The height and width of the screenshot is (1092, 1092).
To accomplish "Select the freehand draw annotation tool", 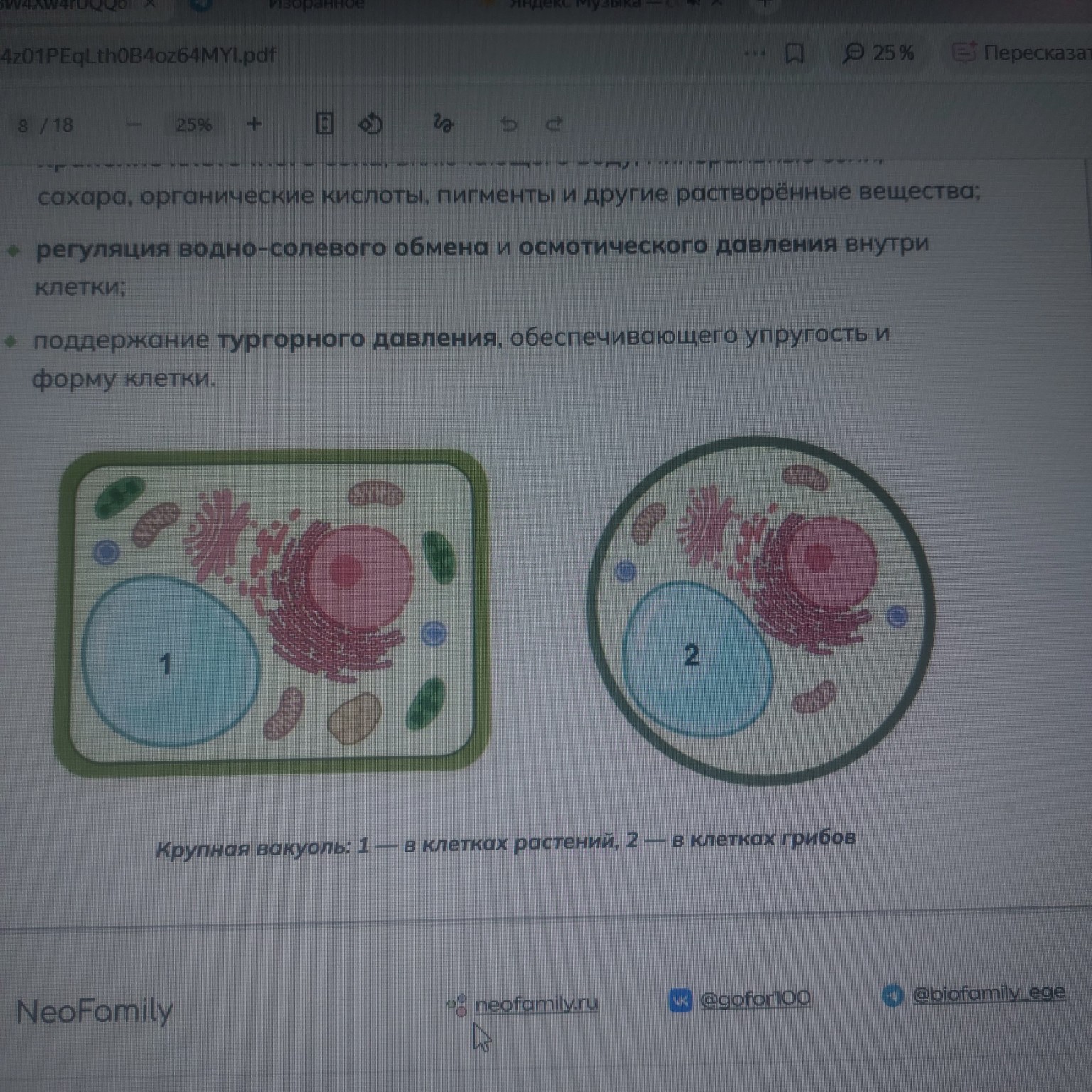I will tap(443, 124).
